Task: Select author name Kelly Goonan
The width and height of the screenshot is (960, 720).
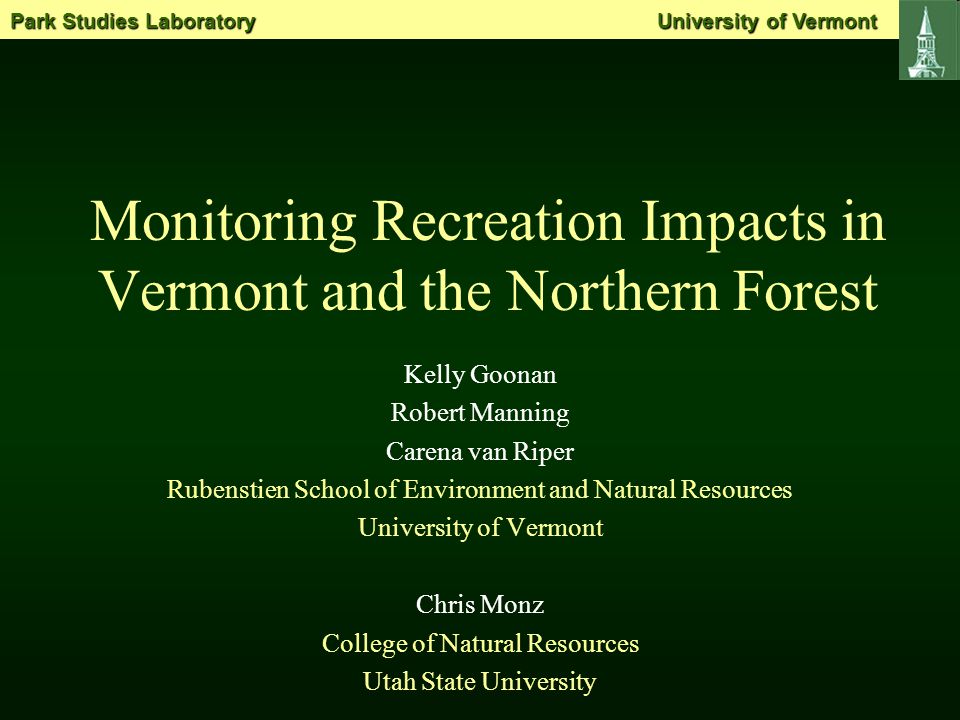Action: point(480,375)
